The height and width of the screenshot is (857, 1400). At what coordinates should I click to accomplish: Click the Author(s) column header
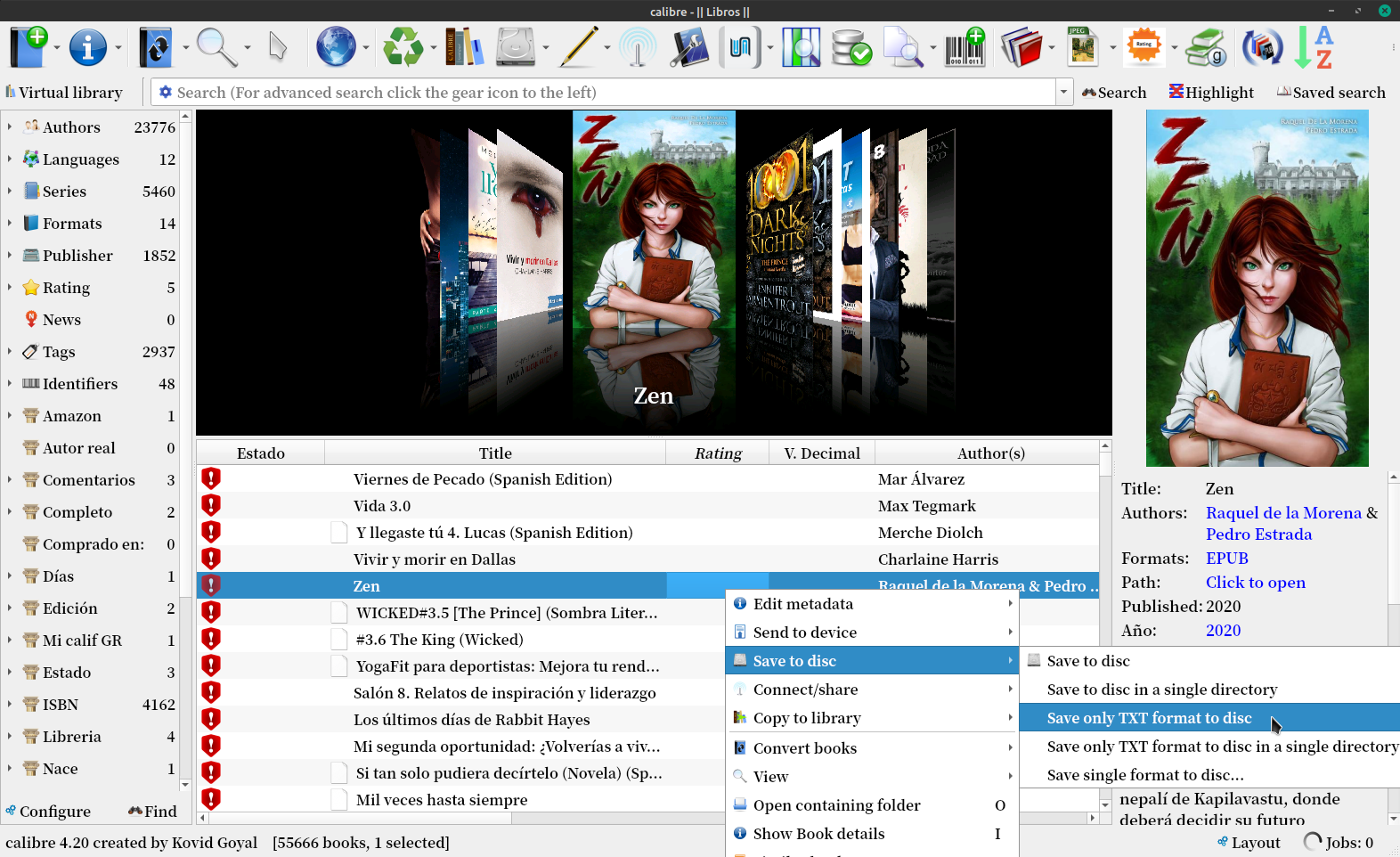tap(991, 453)
